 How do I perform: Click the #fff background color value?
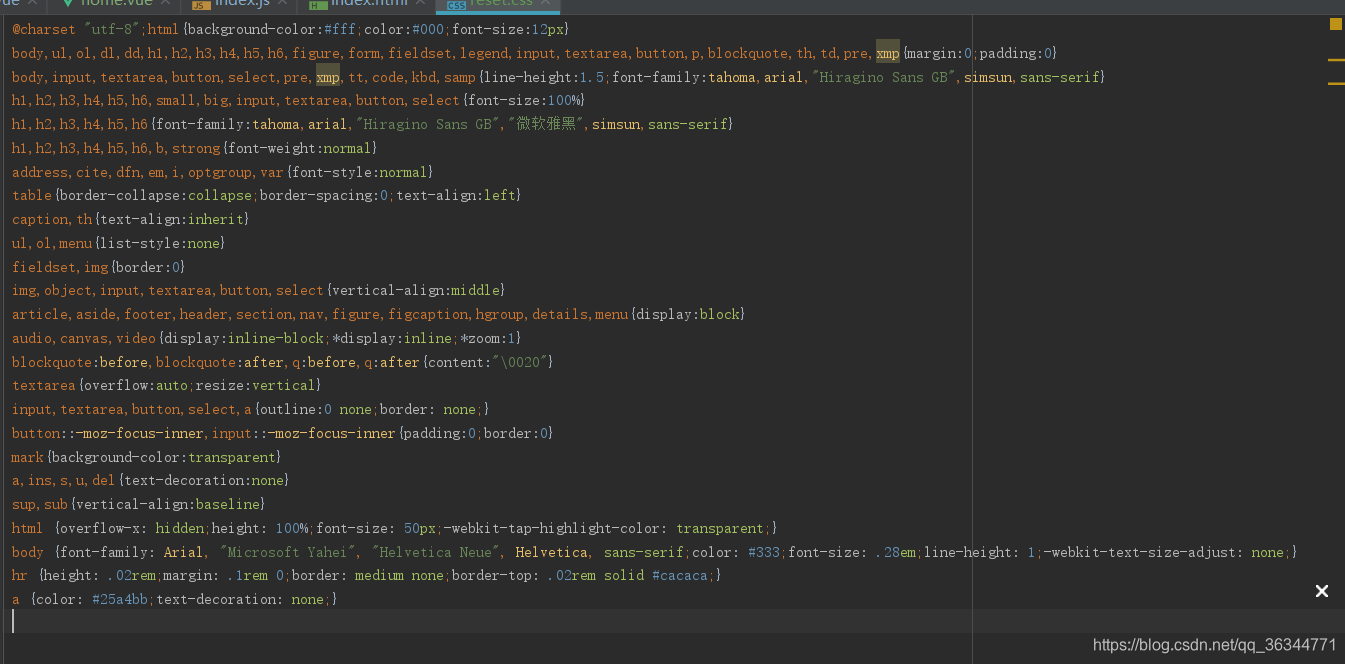[x=339, y=30]
